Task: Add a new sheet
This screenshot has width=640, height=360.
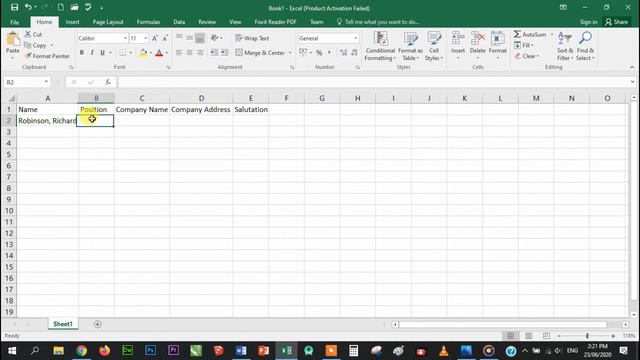Action: 98,324
